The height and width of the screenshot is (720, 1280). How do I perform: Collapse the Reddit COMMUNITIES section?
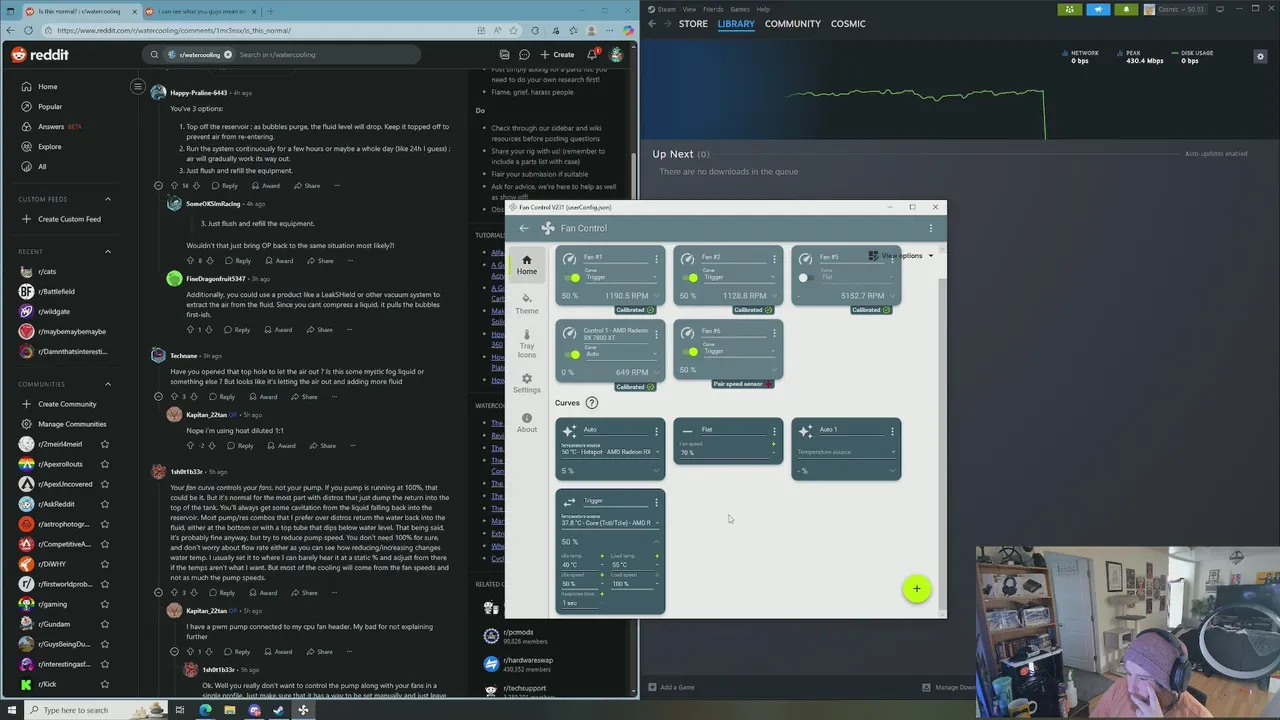pyautogui.click(x=108, y=384)
